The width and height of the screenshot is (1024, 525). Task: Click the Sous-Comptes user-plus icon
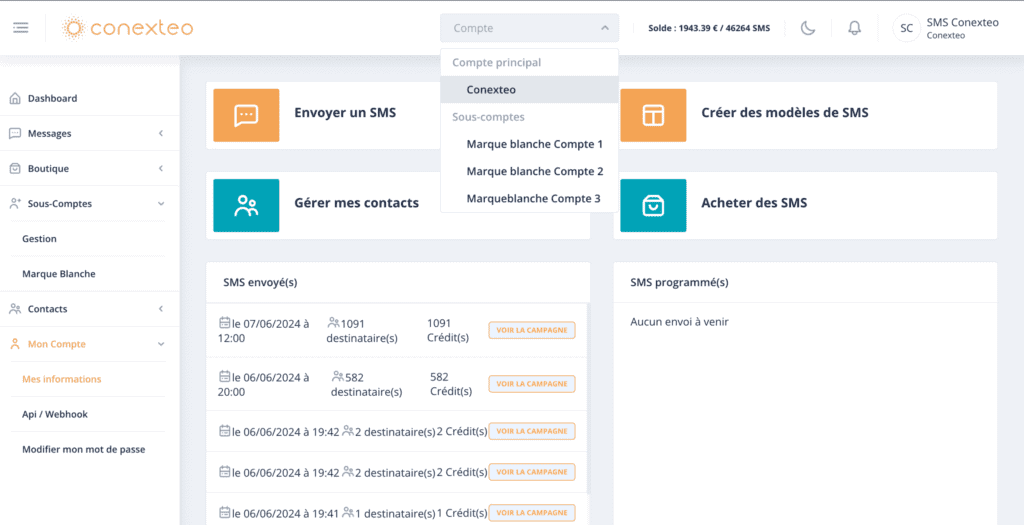click(15, 204)
